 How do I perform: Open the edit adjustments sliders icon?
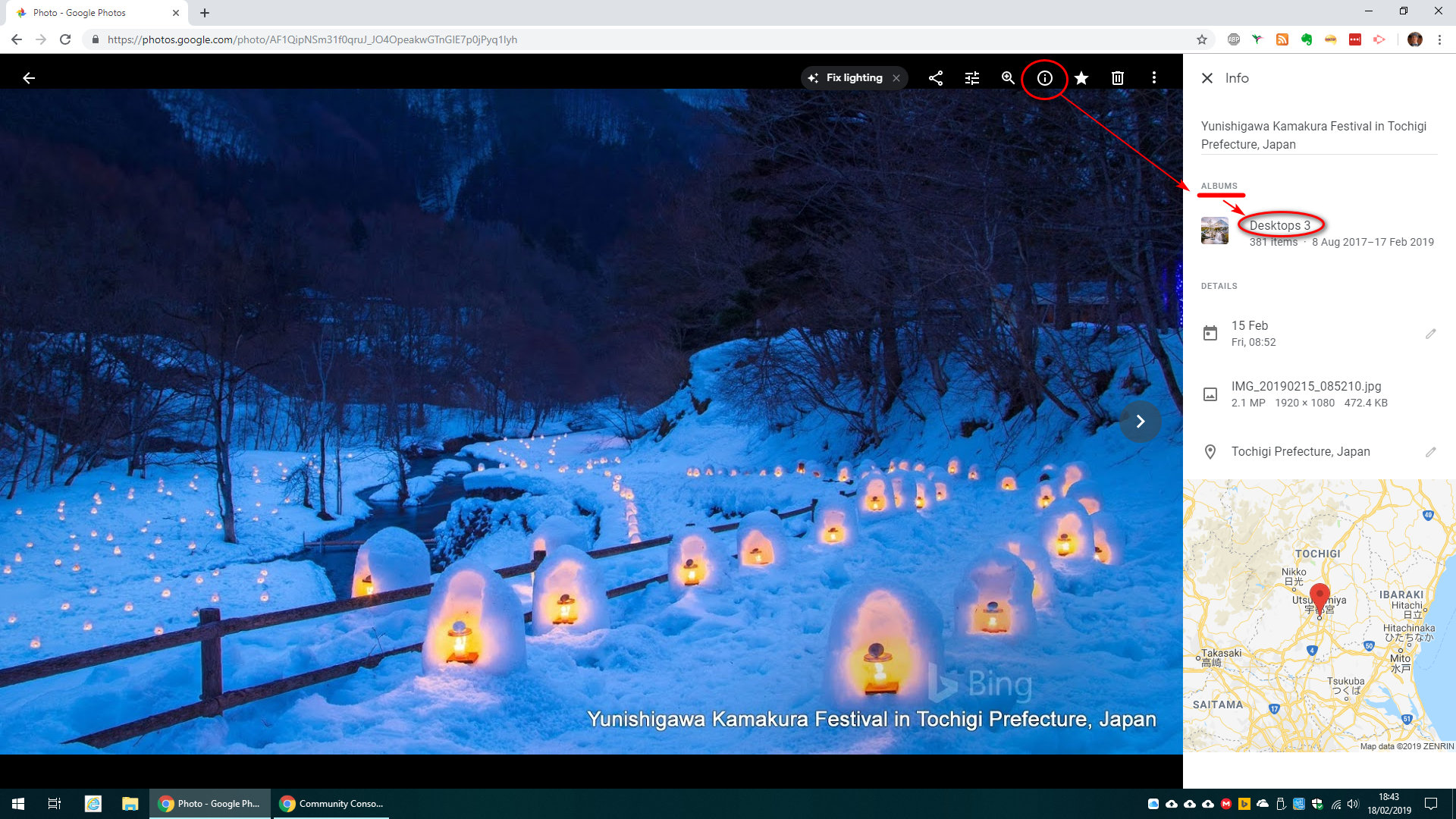point(972,78)
